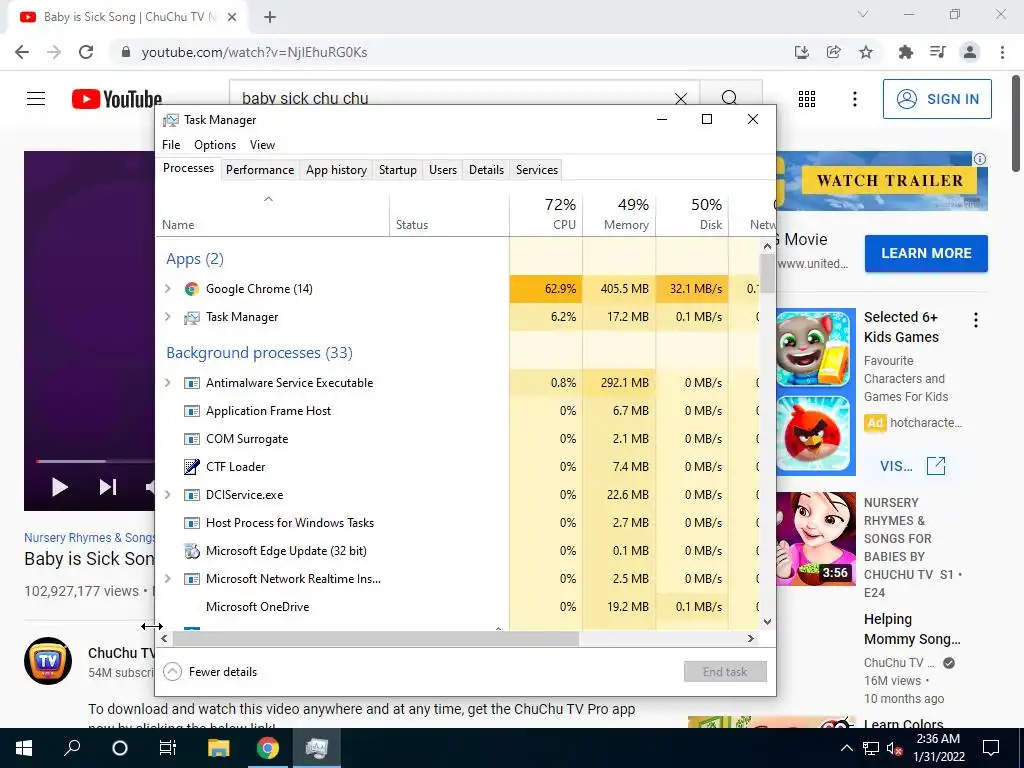Switch to the Users tab
The width and height of the screenshot is (1024, 768).
[x=443, y=170]
